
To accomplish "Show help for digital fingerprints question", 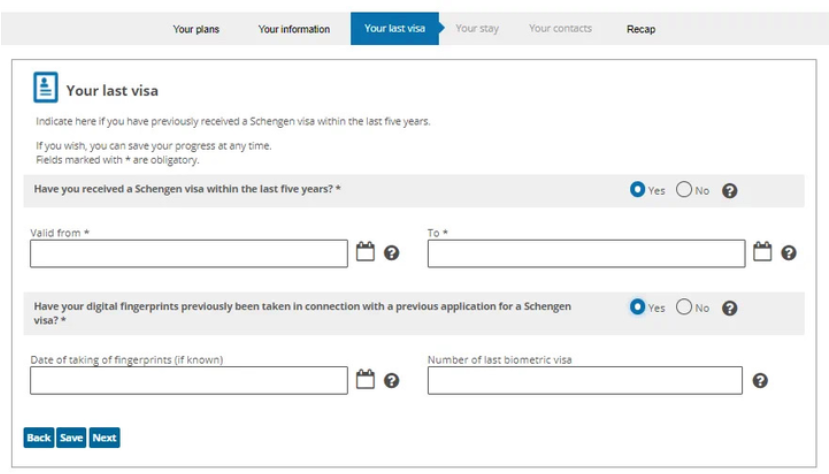I will point(730,308).
